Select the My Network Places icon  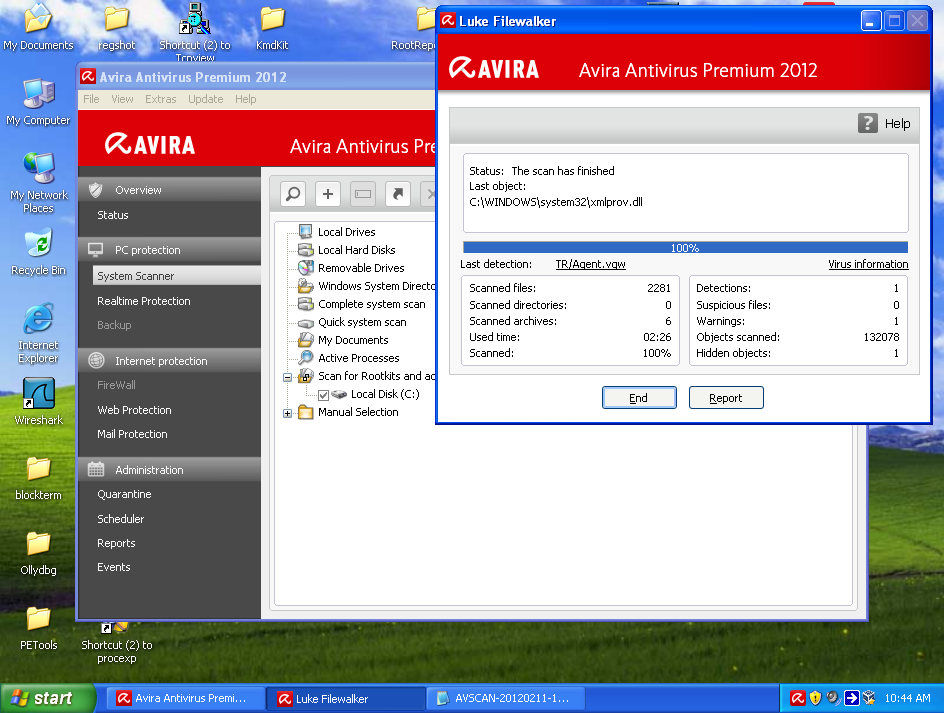click(39, 183)
